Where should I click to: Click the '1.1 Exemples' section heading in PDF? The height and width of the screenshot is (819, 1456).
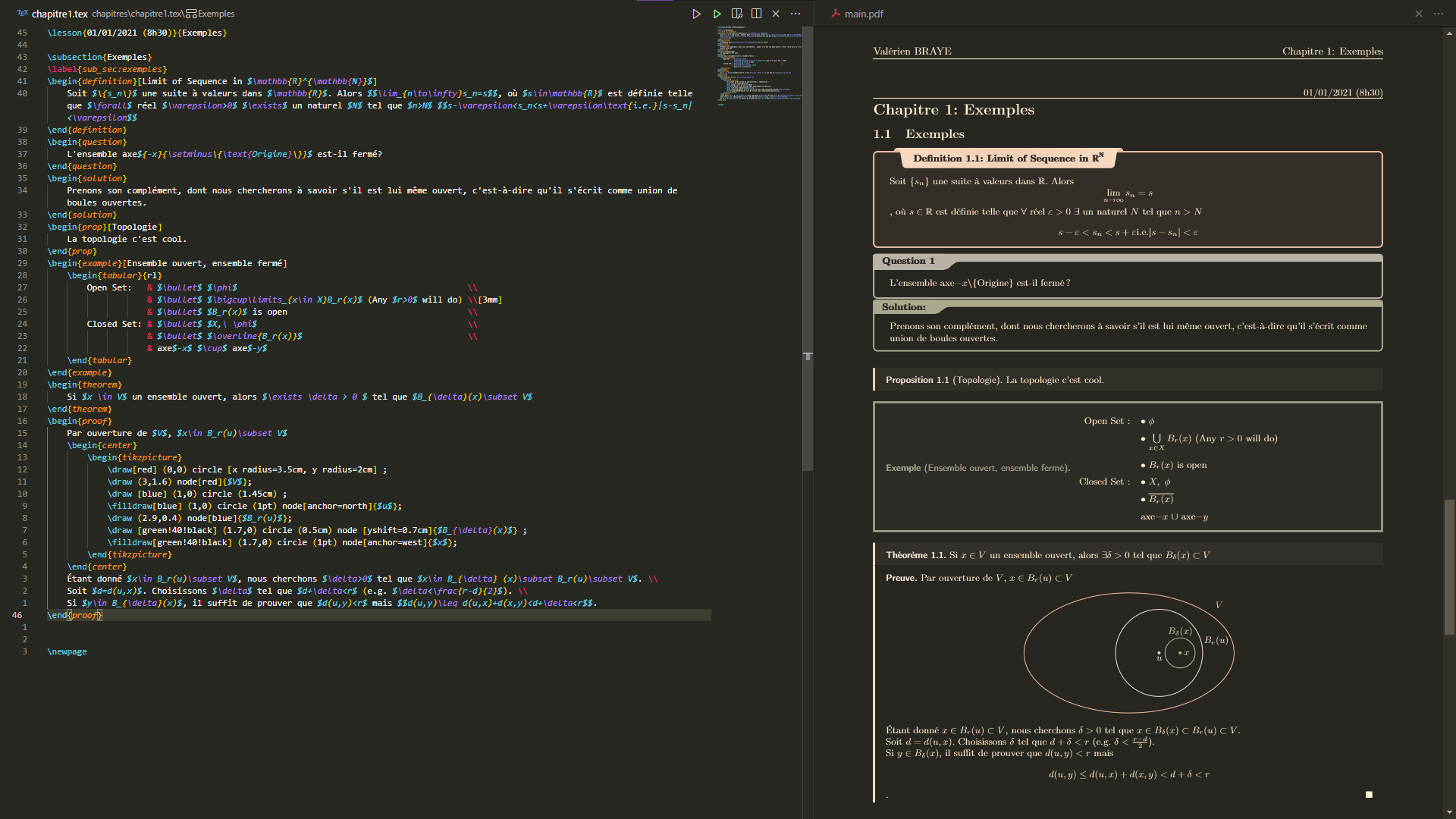click(x=919, y=133)
